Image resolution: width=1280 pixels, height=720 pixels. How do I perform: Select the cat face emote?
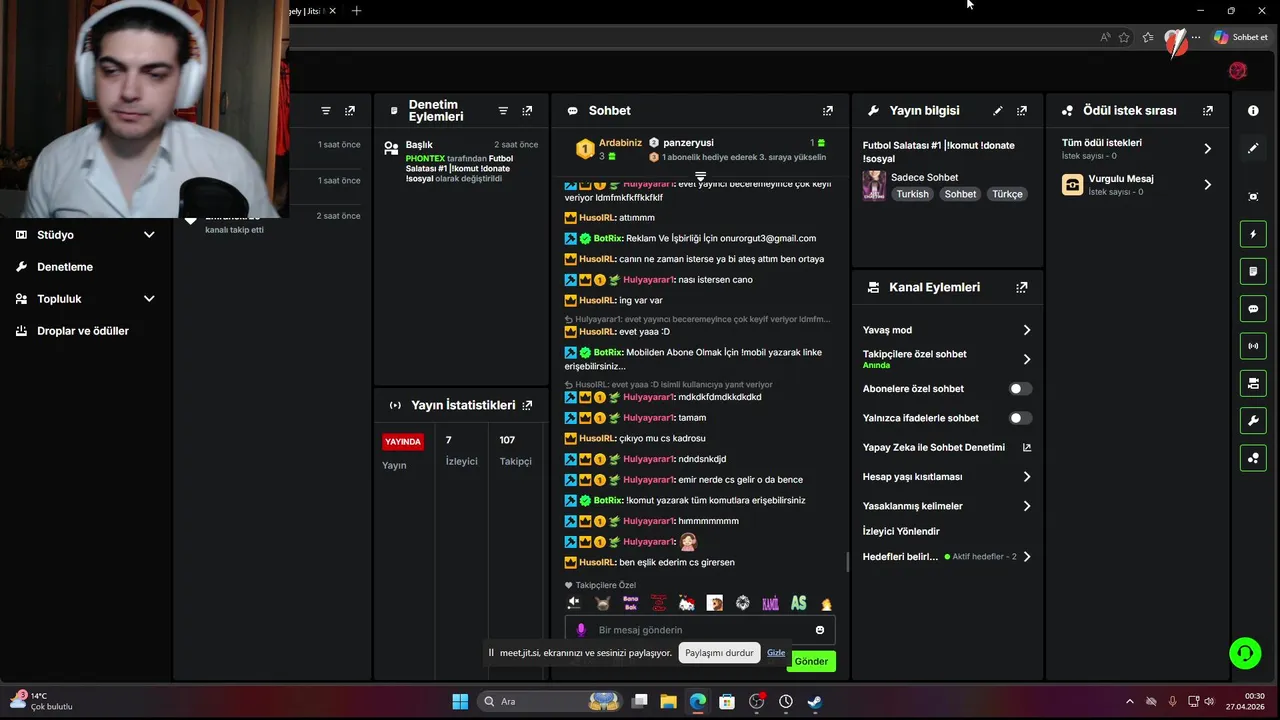click(602, 603)
